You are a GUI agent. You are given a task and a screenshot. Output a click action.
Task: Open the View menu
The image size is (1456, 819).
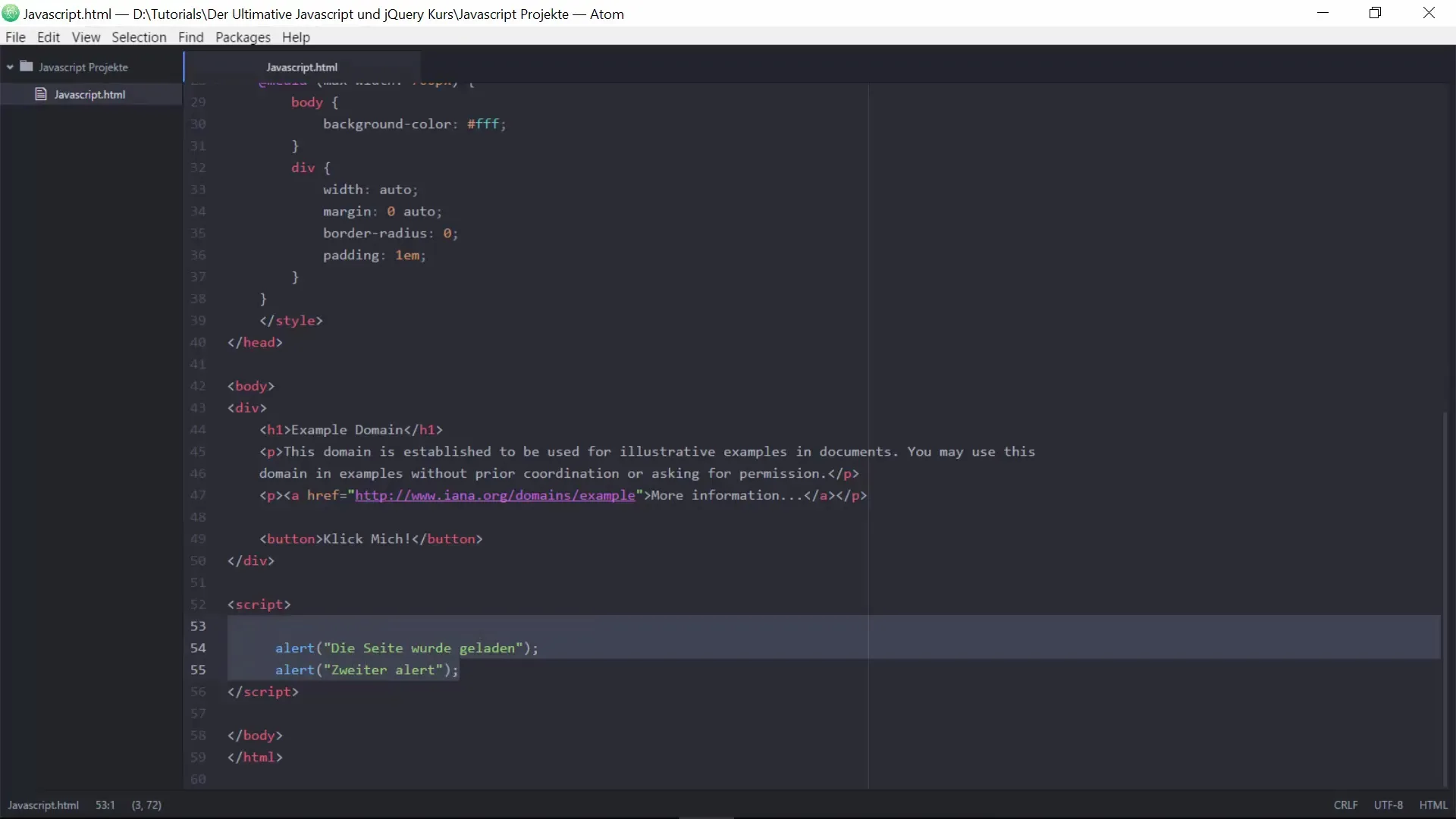point(86,37)
